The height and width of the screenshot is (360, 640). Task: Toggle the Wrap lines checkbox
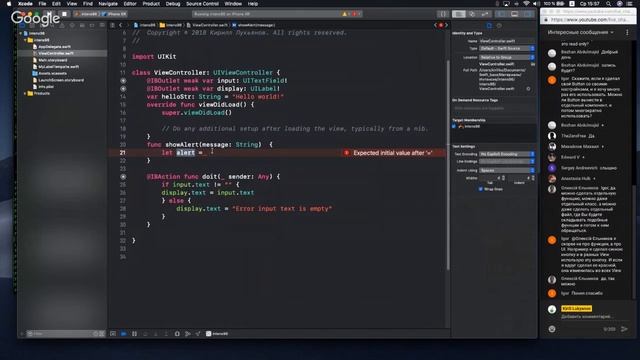480,189
